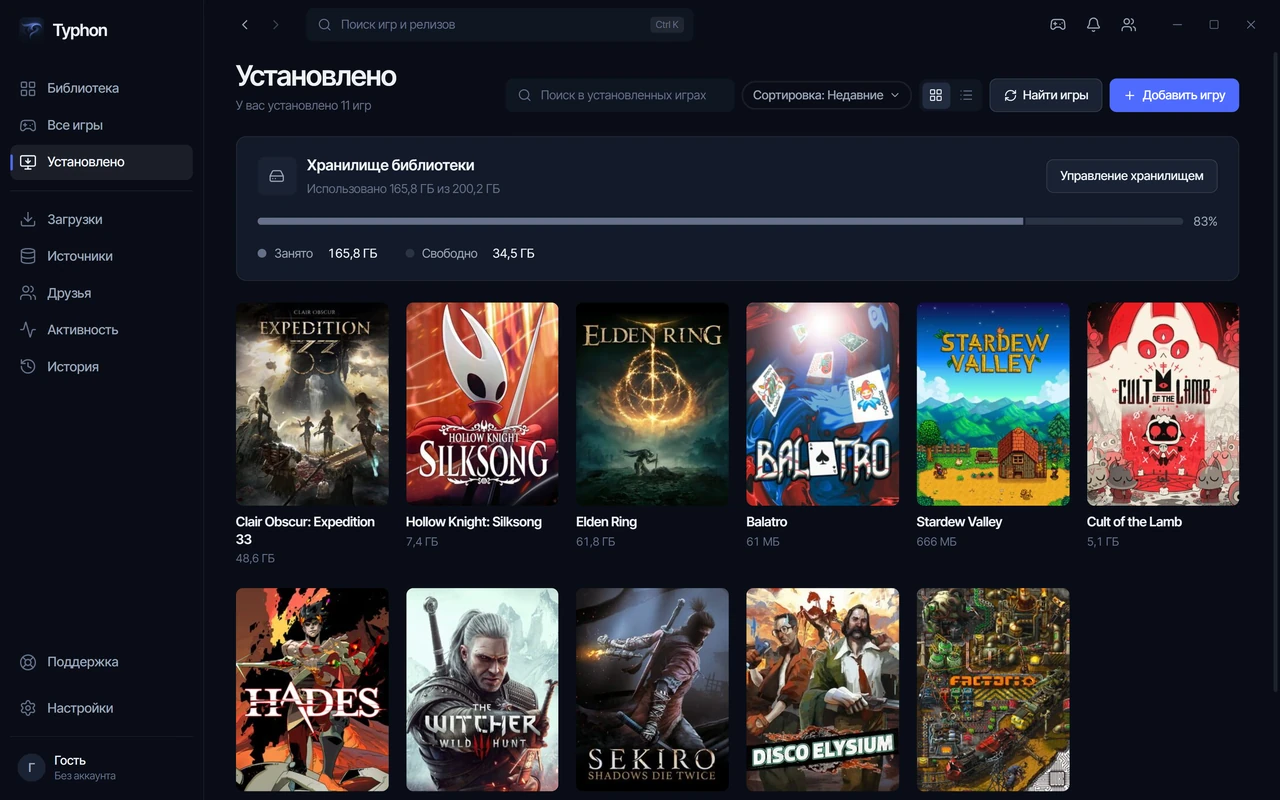Viewport: 1280px width, 800px height.
Task: Open the «Гость» account profile
Action: coord(101,768)
